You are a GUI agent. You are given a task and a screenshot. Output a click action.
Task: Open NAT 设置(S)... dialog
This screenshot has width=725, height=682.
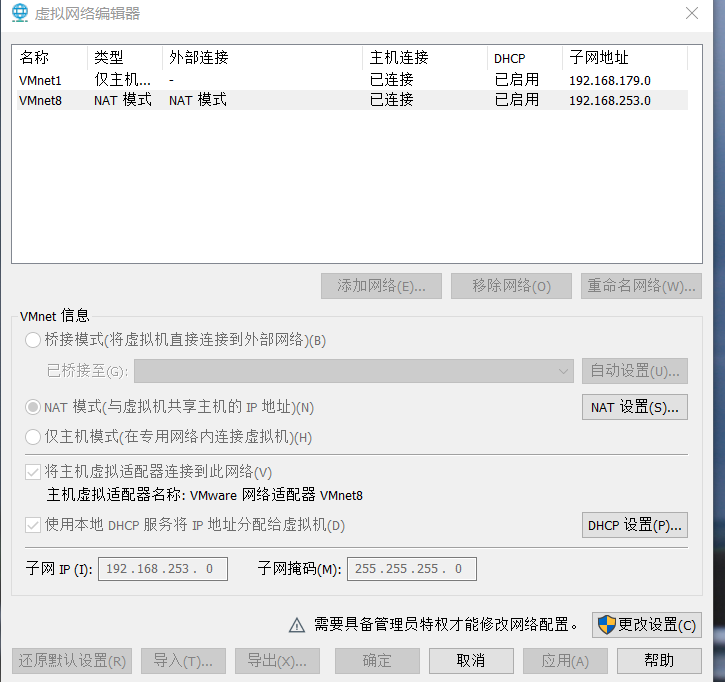[635, 407]
